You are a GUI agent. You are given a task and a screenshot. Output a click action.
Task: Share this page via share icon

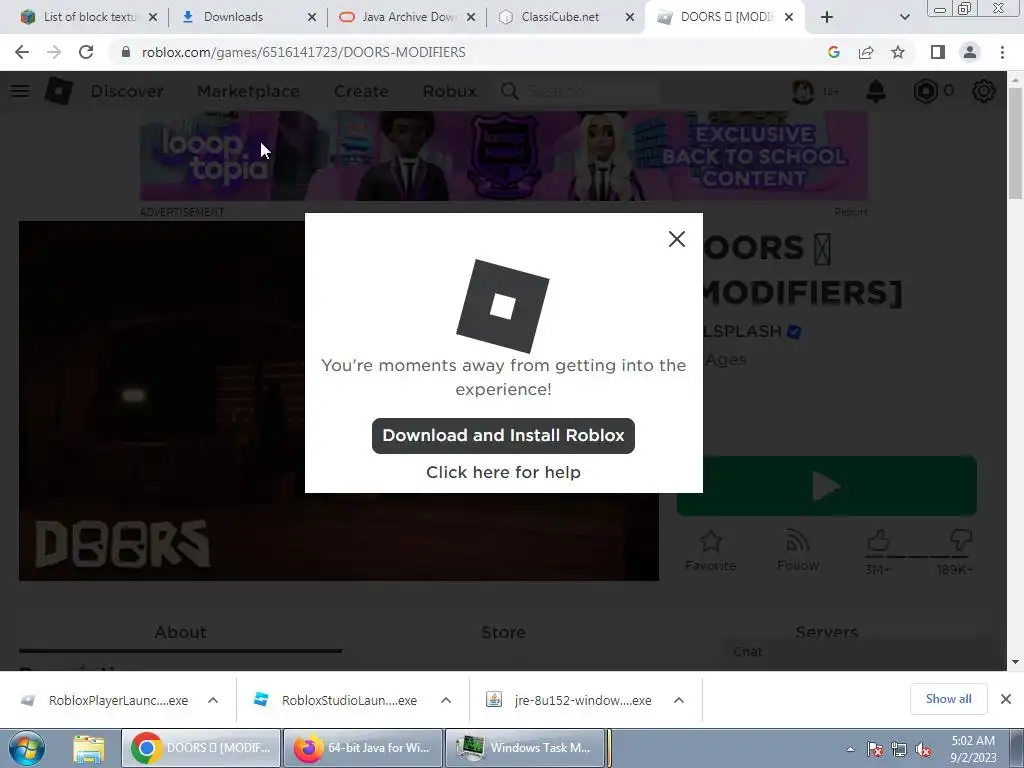(x=866, y=52)
